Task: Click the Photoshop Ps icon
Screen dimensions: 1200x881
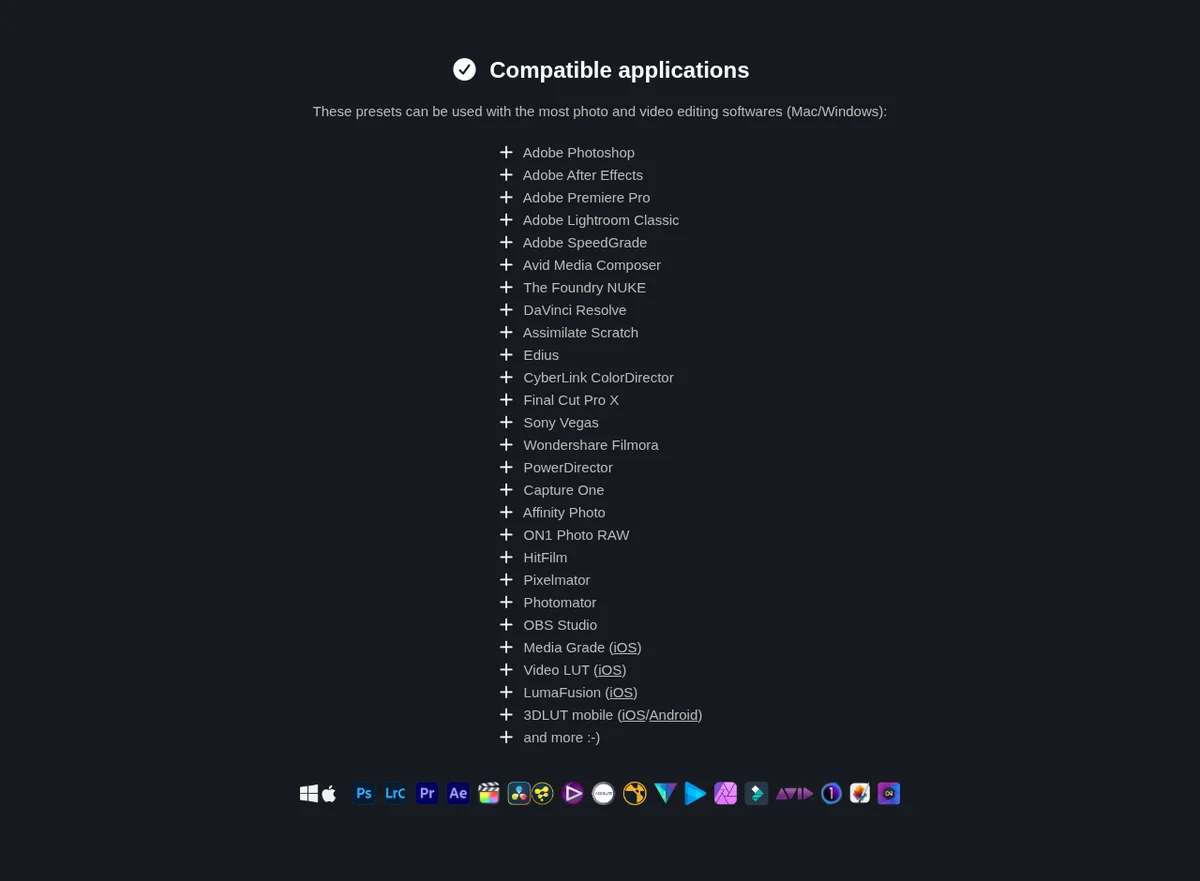Action: tap(364, 793)
